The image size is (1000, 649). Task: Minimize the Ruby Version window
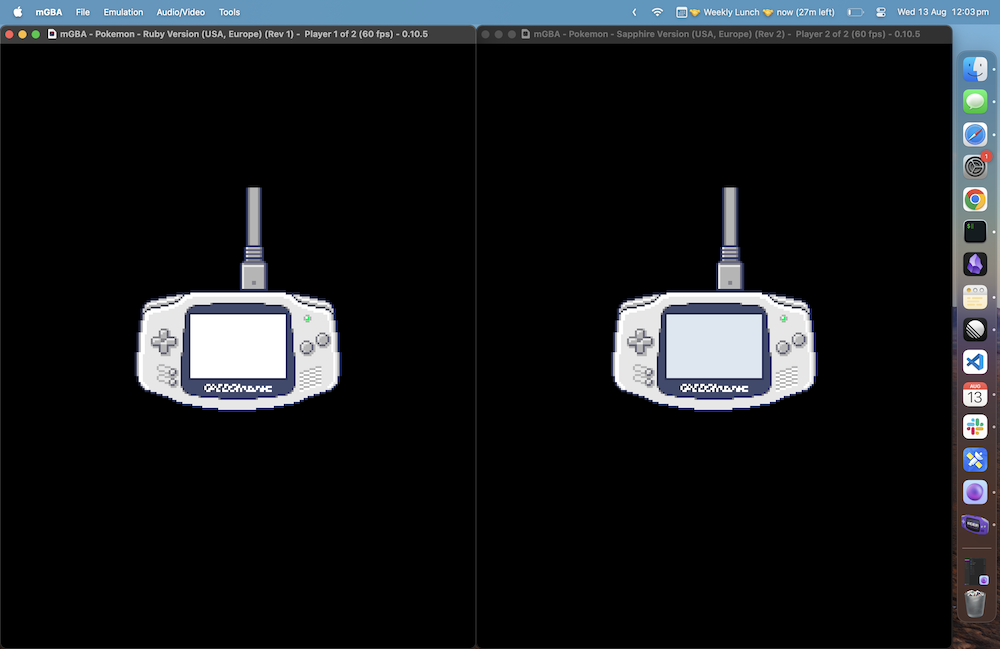click(22, 34)
